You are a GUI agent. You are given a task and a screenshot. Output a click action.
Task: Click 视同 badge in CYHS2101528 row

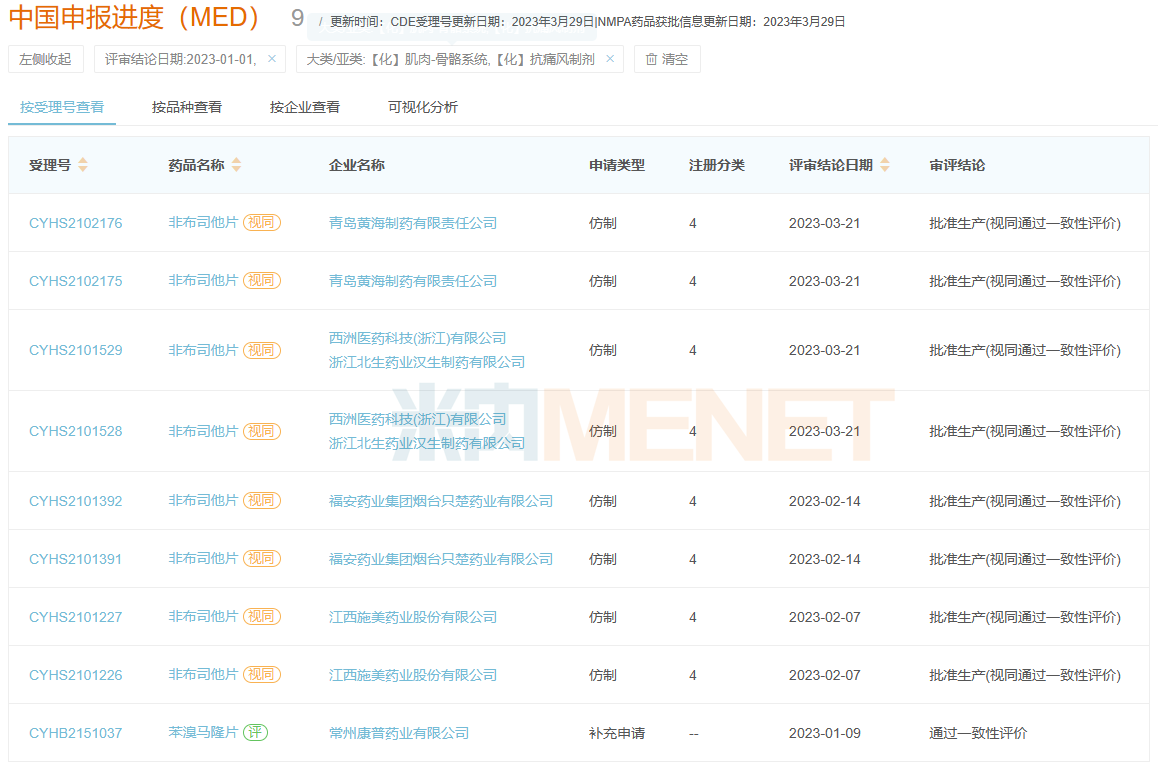click(262, 431)
